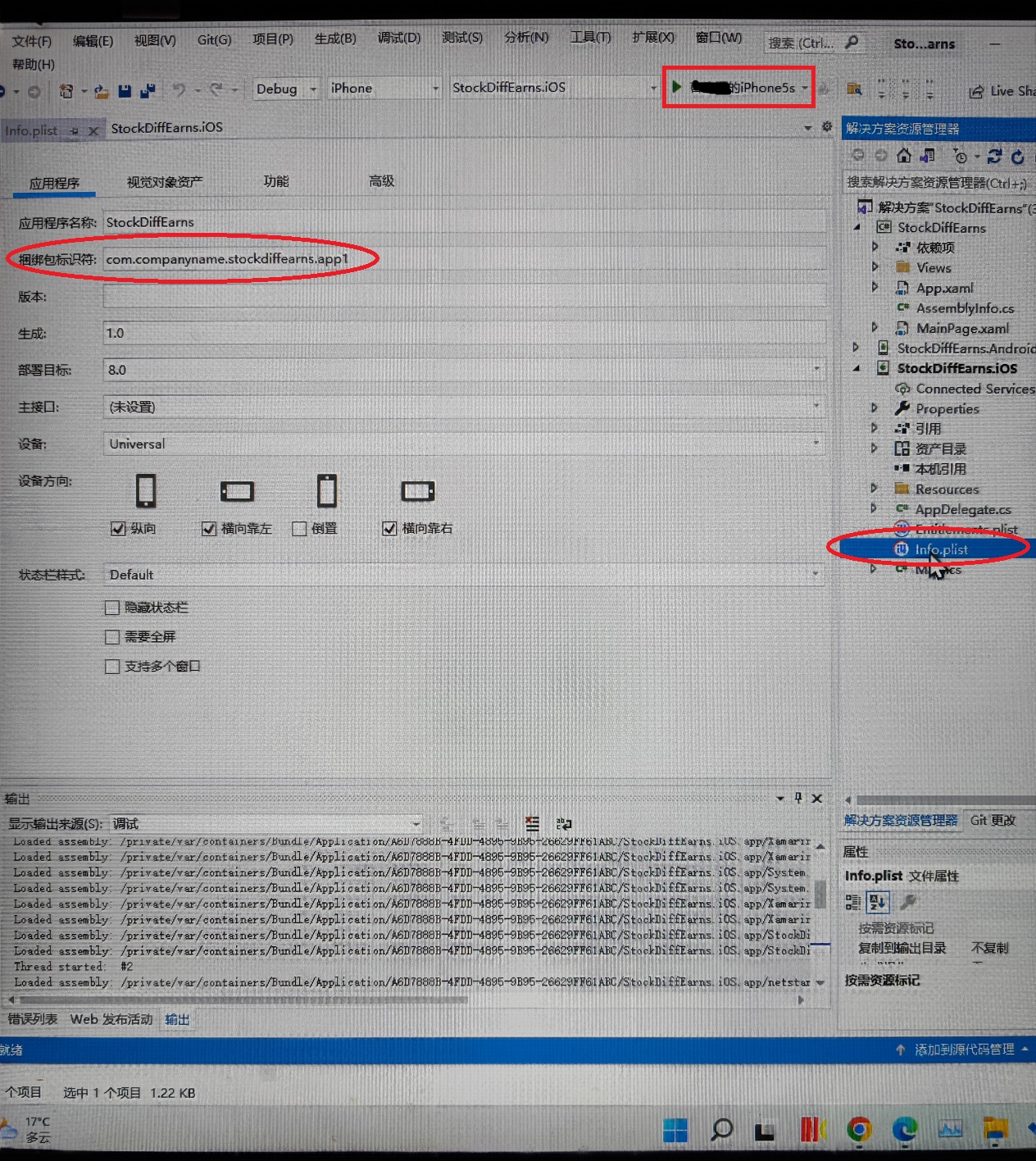Switch to the Git 更改 panel

click(994, 819)
